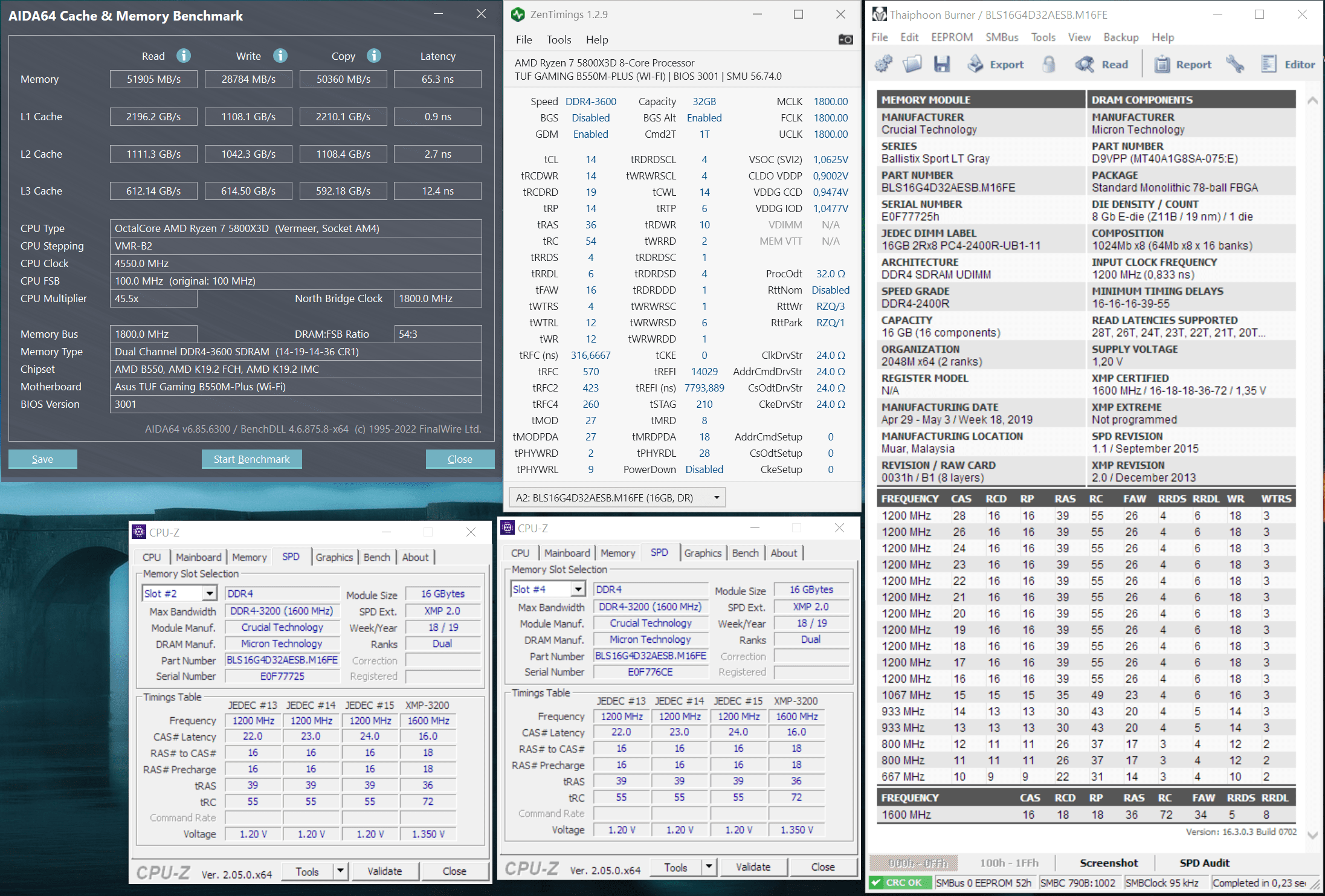Screen dimensions: 1325x896
Task: Open the Editor in Thaiphoon Burner toolbar
Action: [x=1288, y=64]
